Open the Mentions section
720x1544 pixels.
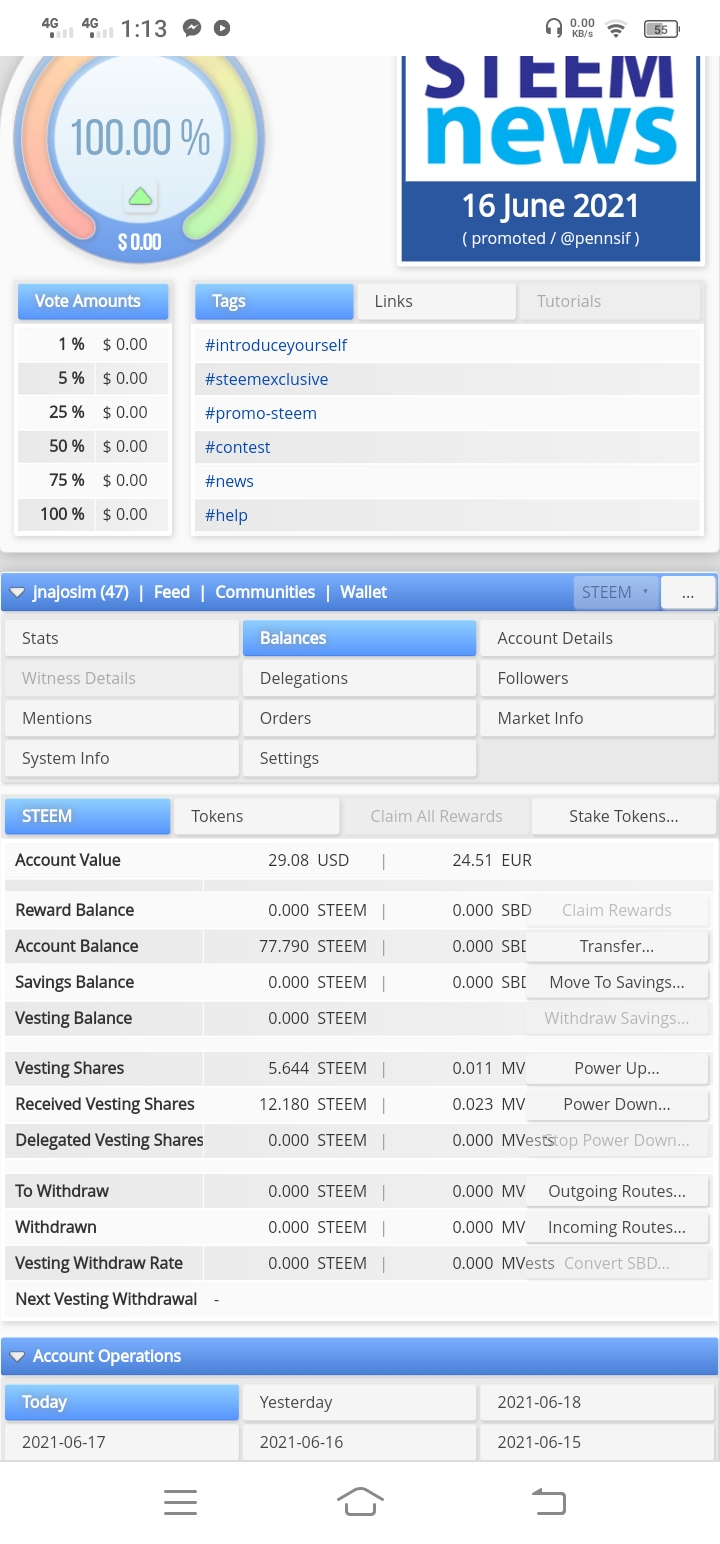click(122, 718)
